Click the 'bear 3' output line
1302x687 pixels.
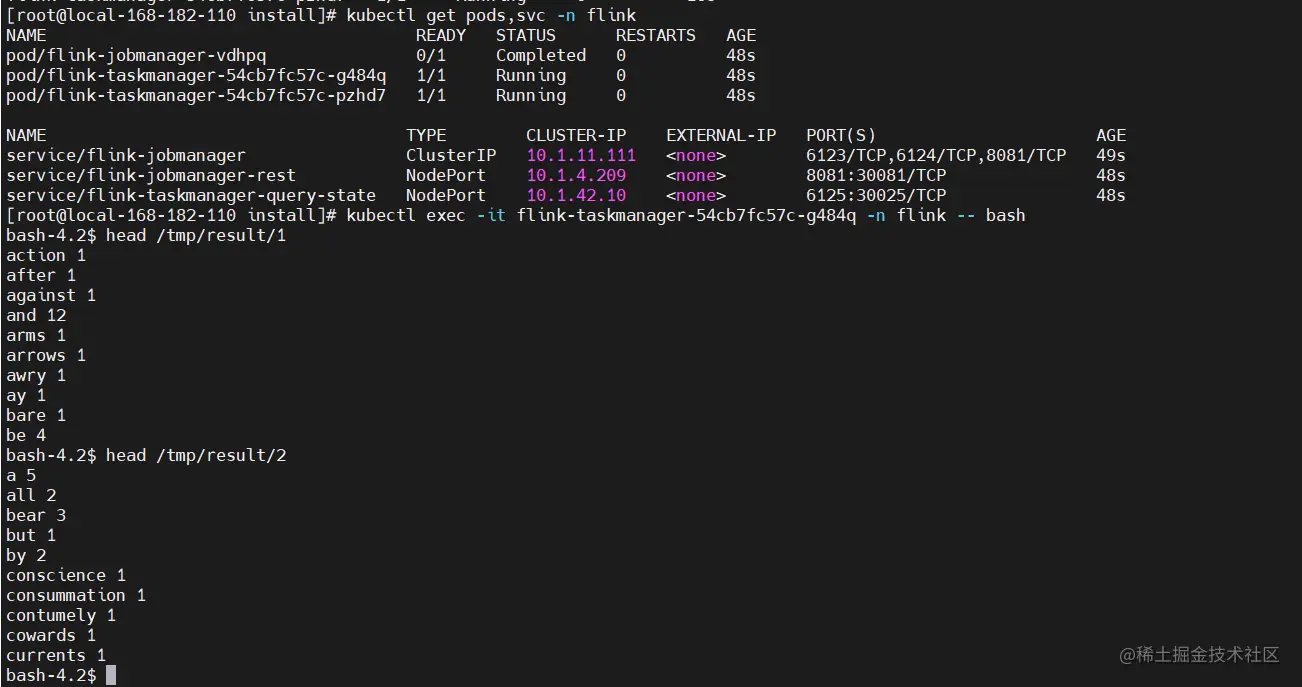tap(36, 516)
